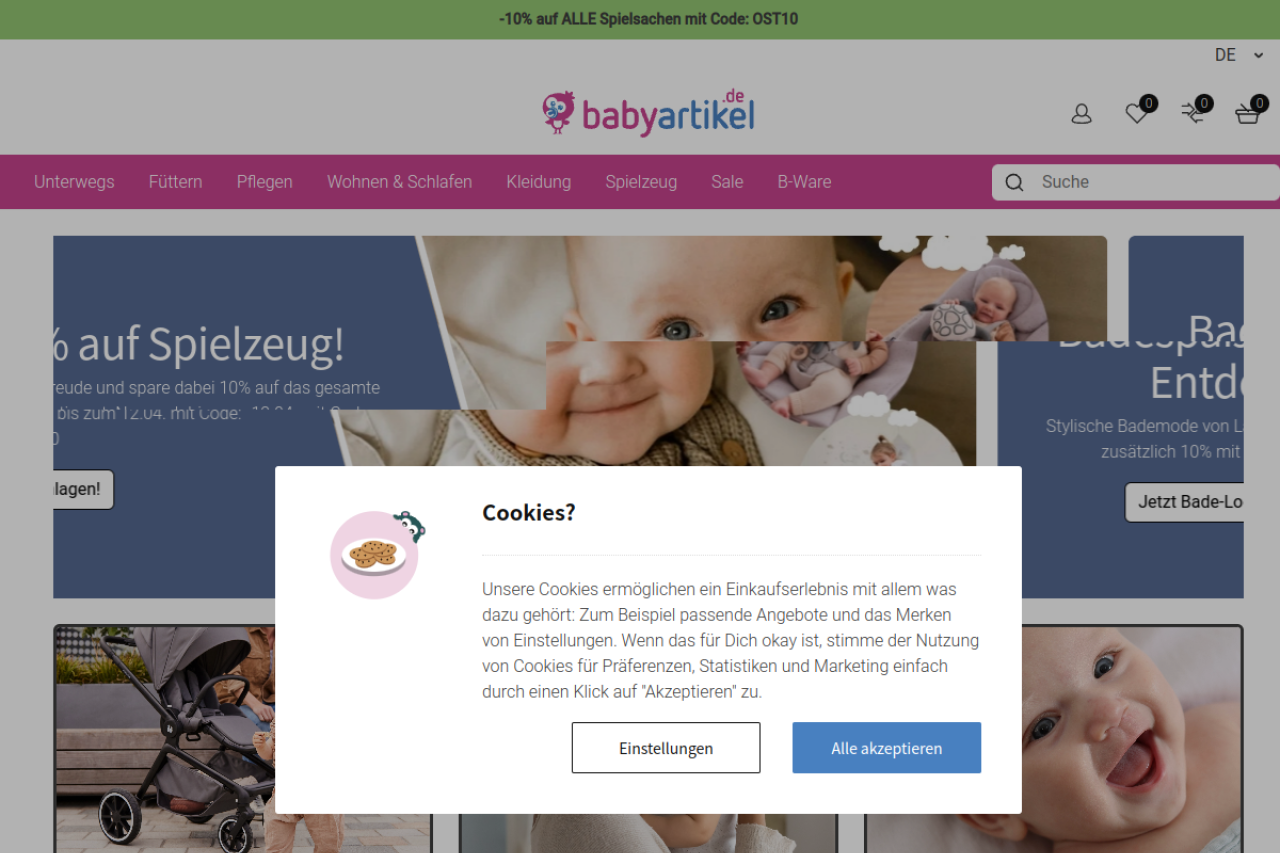This screenshot has height=853, width=1280.
Task: Open the Unterwegs menu
Action: pyautogui.click(x=74, y=182)
